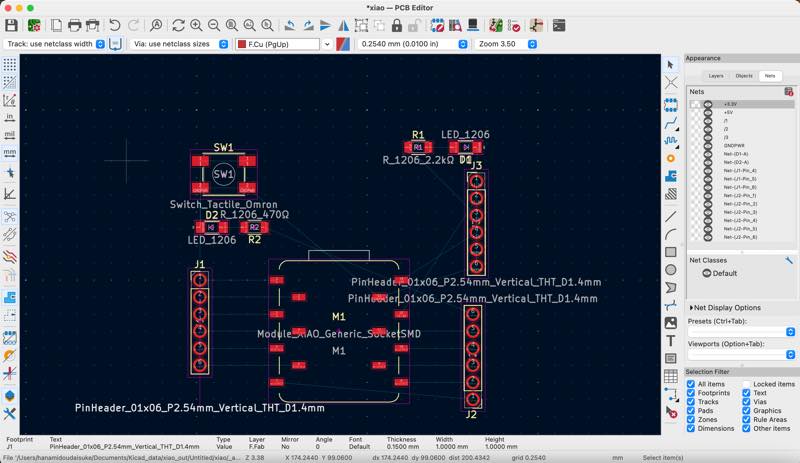This screenshot has width=800, height=463.
Task: Open the Zoom 3.50 dropdown
Action: click(x=506, y=44)
